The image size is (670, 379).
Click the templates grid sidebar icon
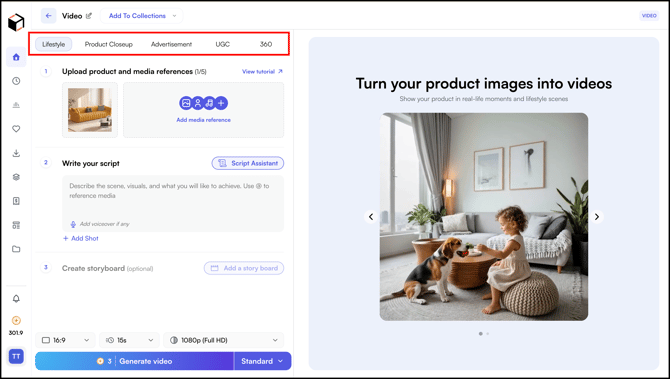[x=16, y=225]
